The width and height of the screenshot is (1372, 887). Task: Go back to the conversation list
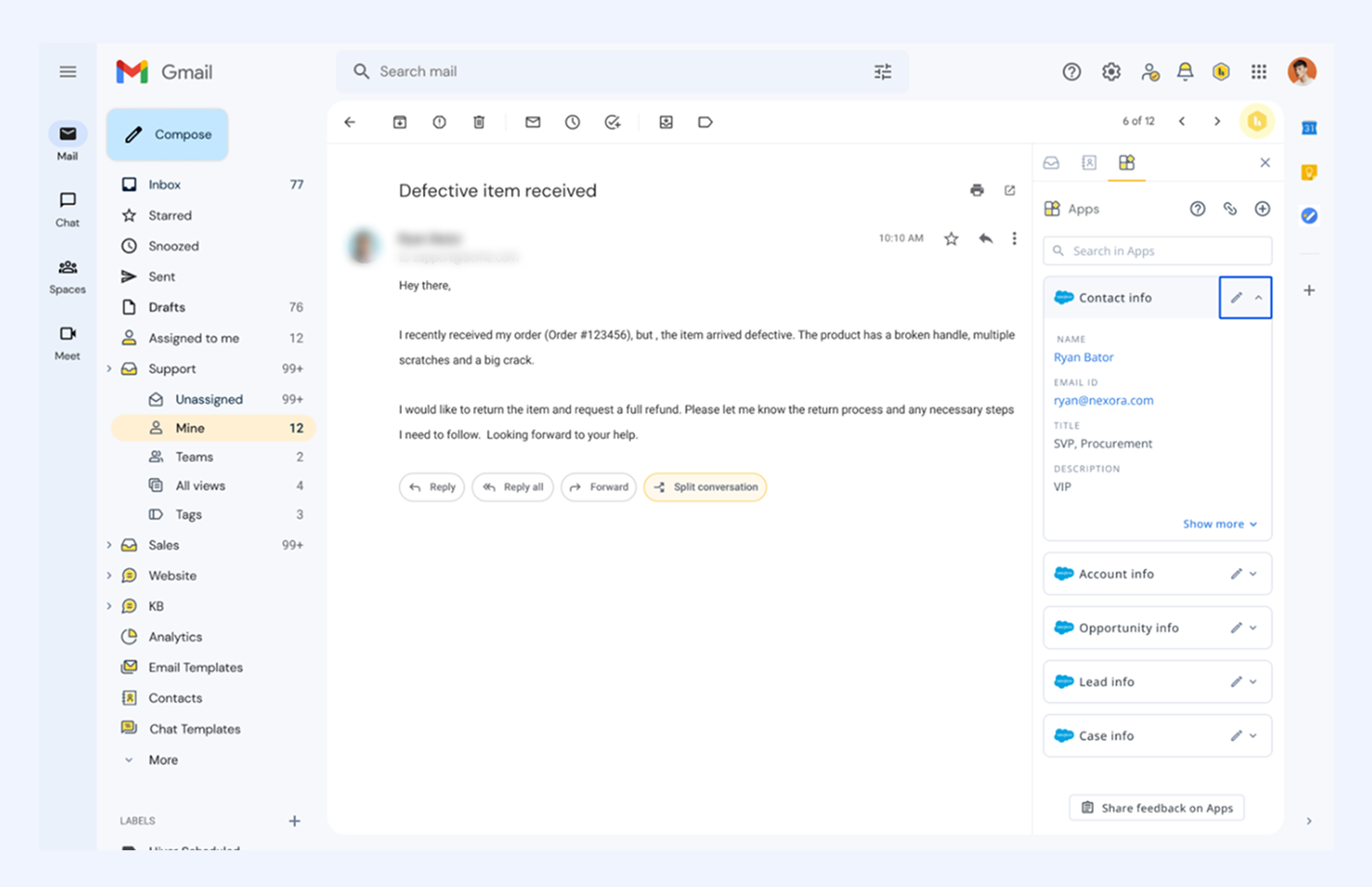(350, 122)
